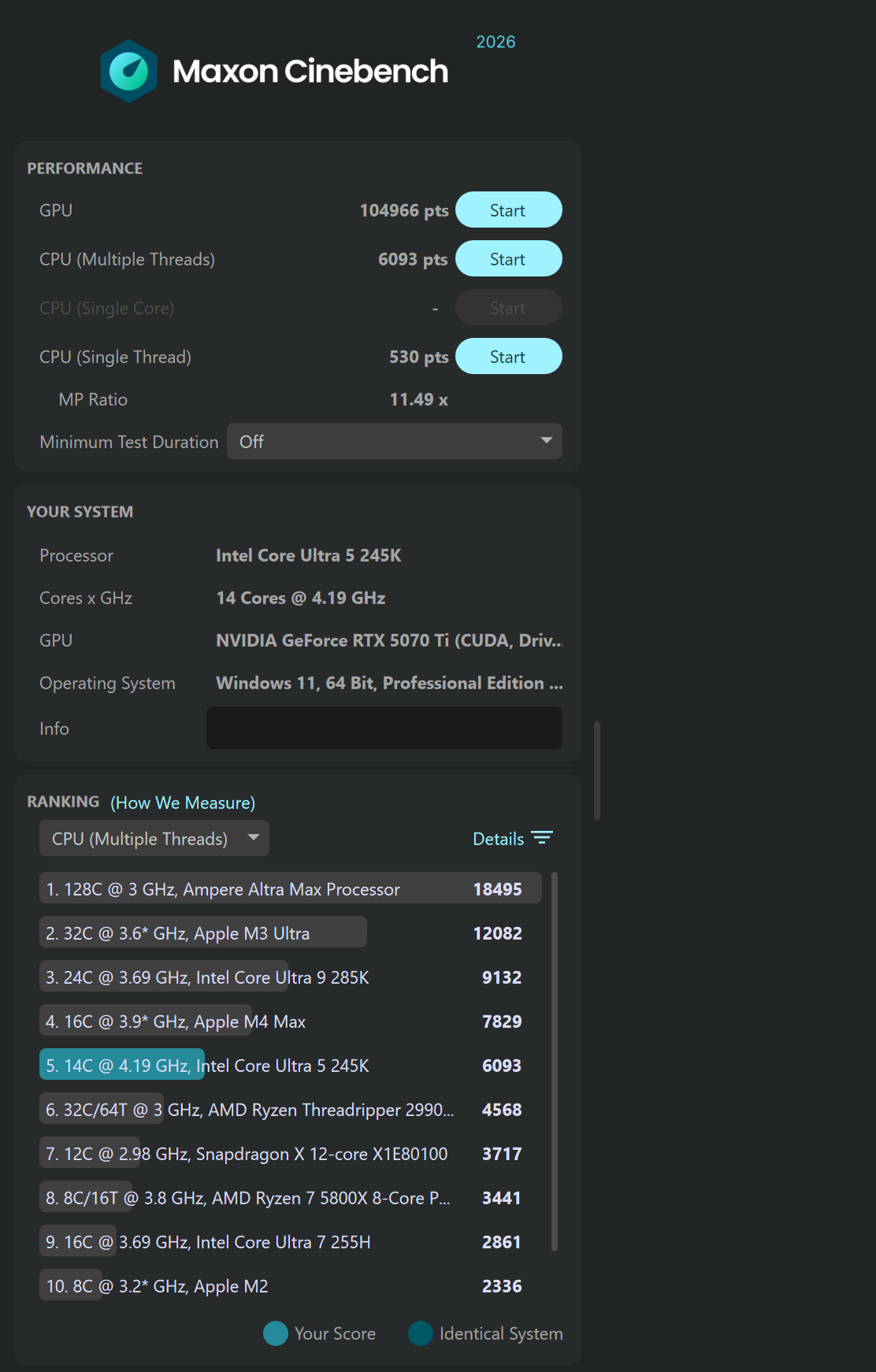The image size is (876, 1372).
Task: Select the AMD Ryzen 7 5800X row
Action: tap(290, 1197)
